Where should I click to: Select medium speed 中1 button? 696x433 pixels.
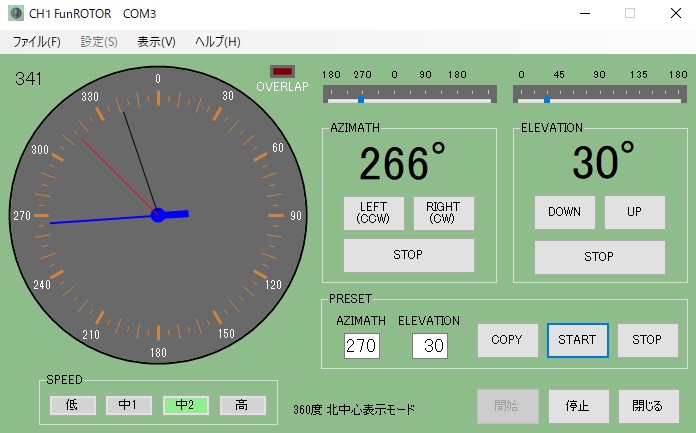(129, 405)
